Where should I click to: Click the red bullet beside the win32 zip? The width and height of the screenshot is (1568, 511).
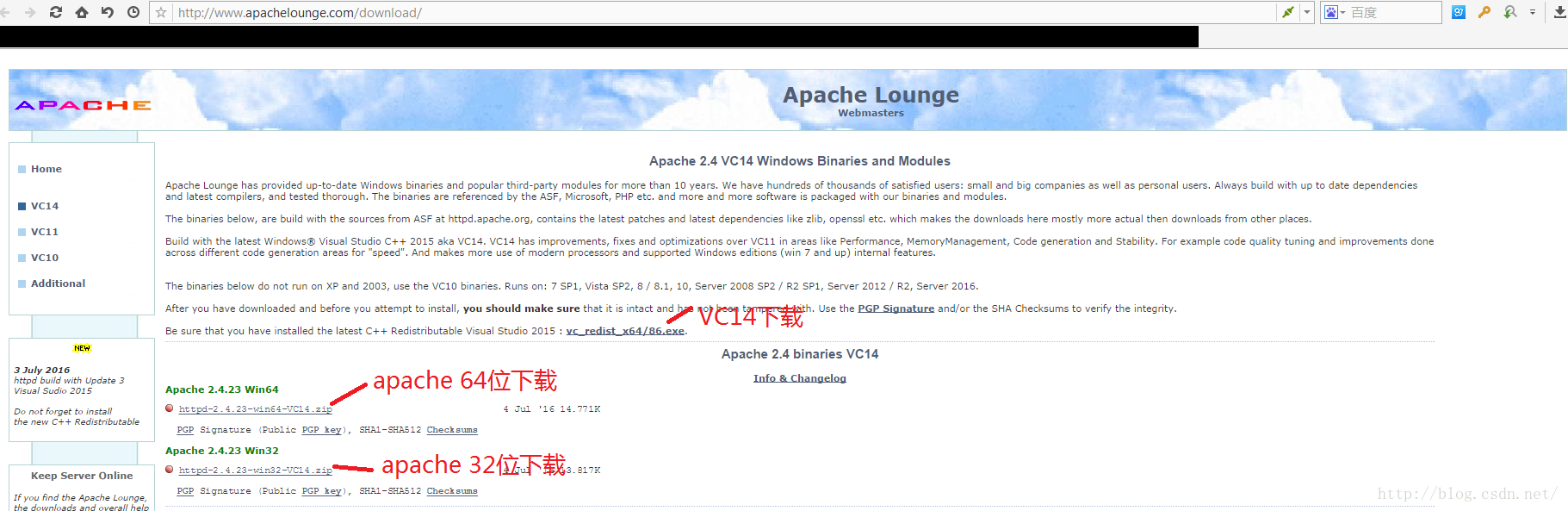(170, 470)
